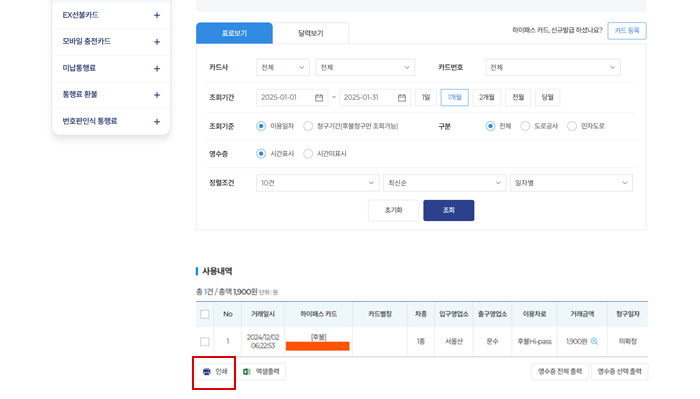This screenshot has width=700, height=399.
Task: Check the row 1 checkbox
Action: click(205, 341)
